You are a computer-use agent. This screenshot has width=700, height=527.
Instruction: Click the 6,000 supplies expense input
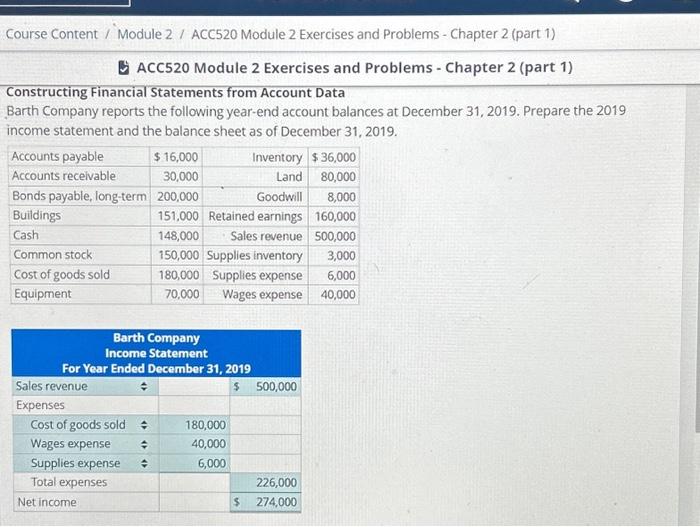click(x=195, y=463)
